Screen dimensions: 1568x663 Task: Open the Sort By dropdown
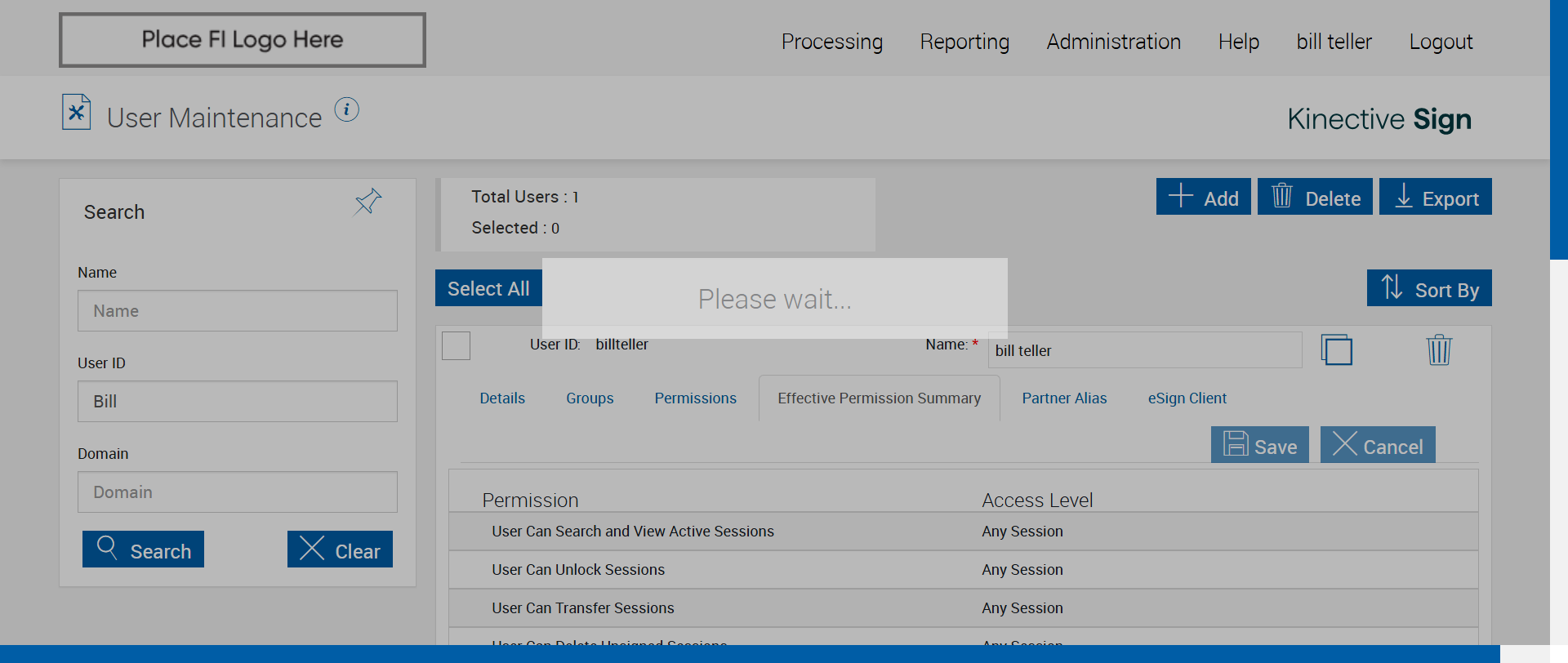pos(1428,288)
